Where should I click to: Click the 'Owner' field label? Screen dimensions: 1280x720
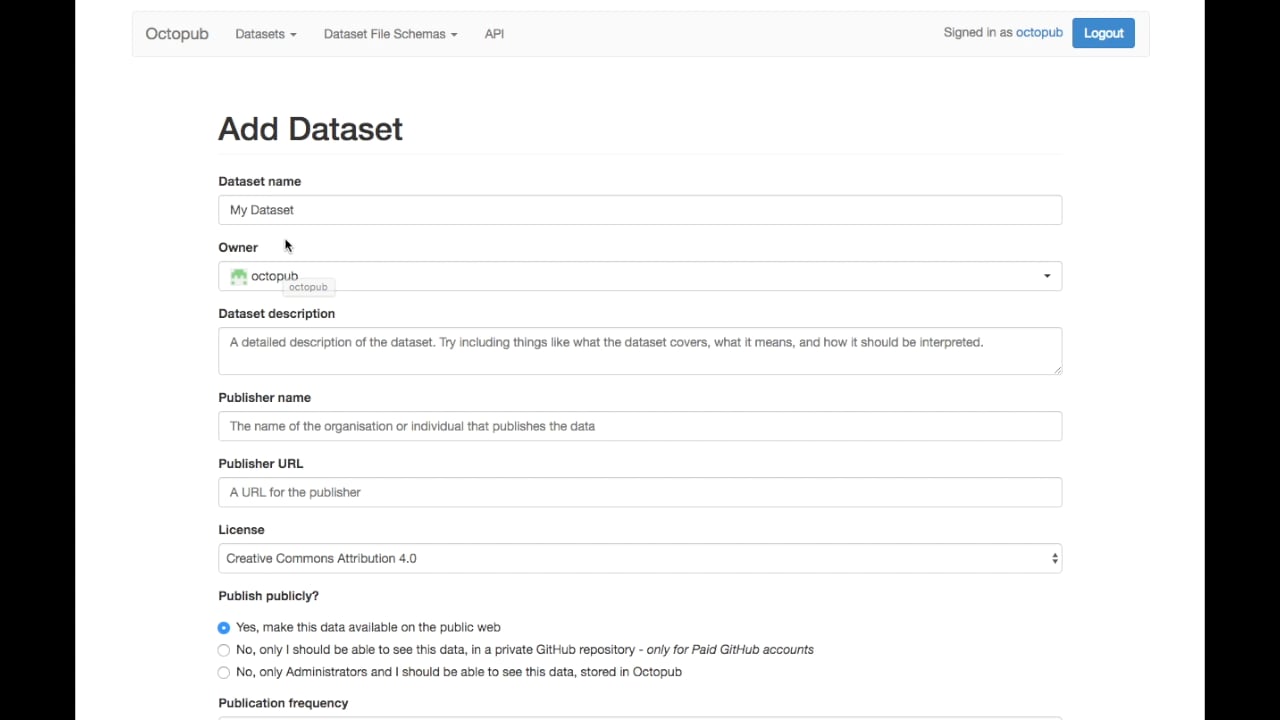coord(238,248)
